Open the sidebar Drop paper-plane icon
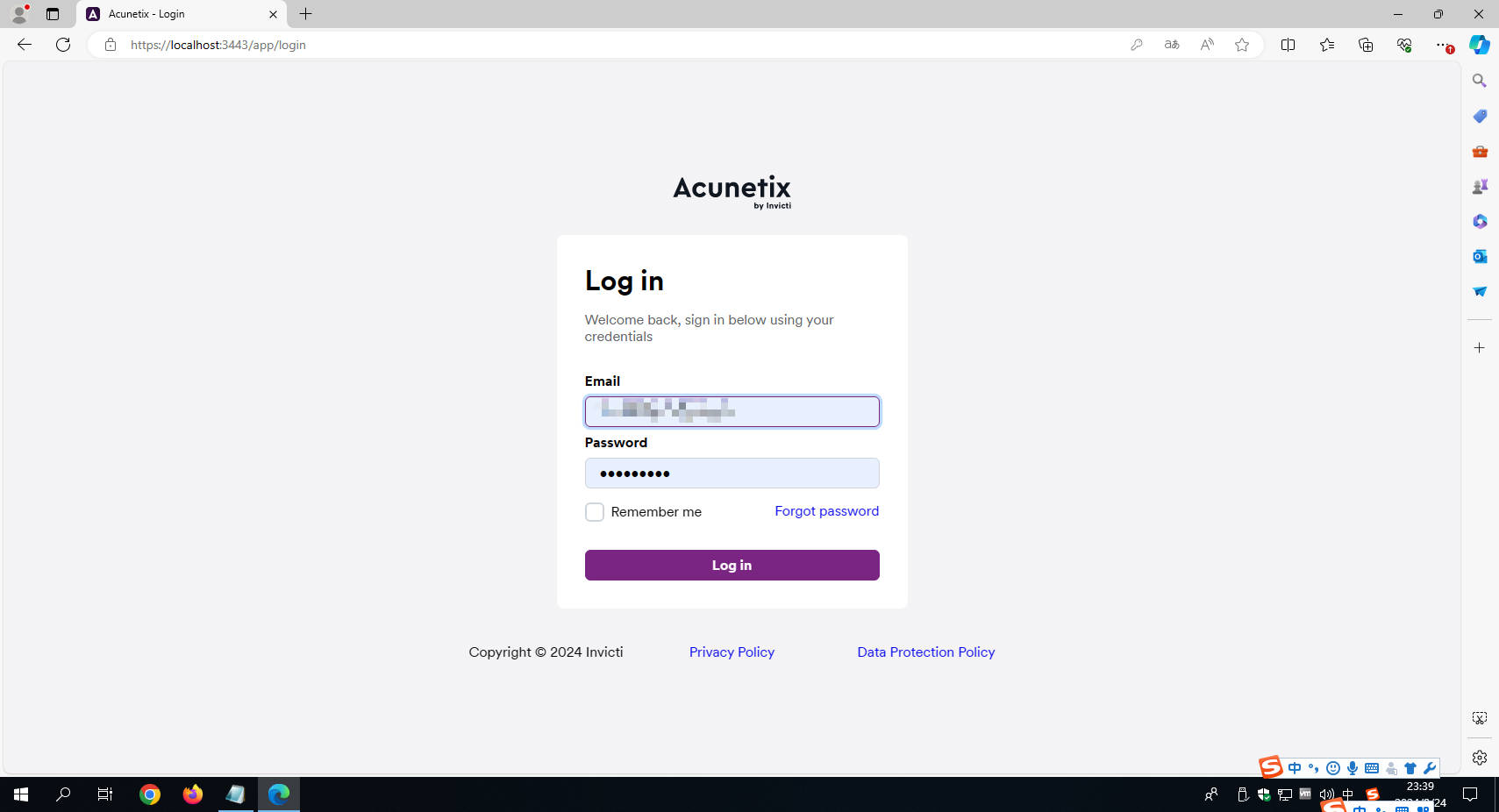The image size is (1499, 812). 1480,291
